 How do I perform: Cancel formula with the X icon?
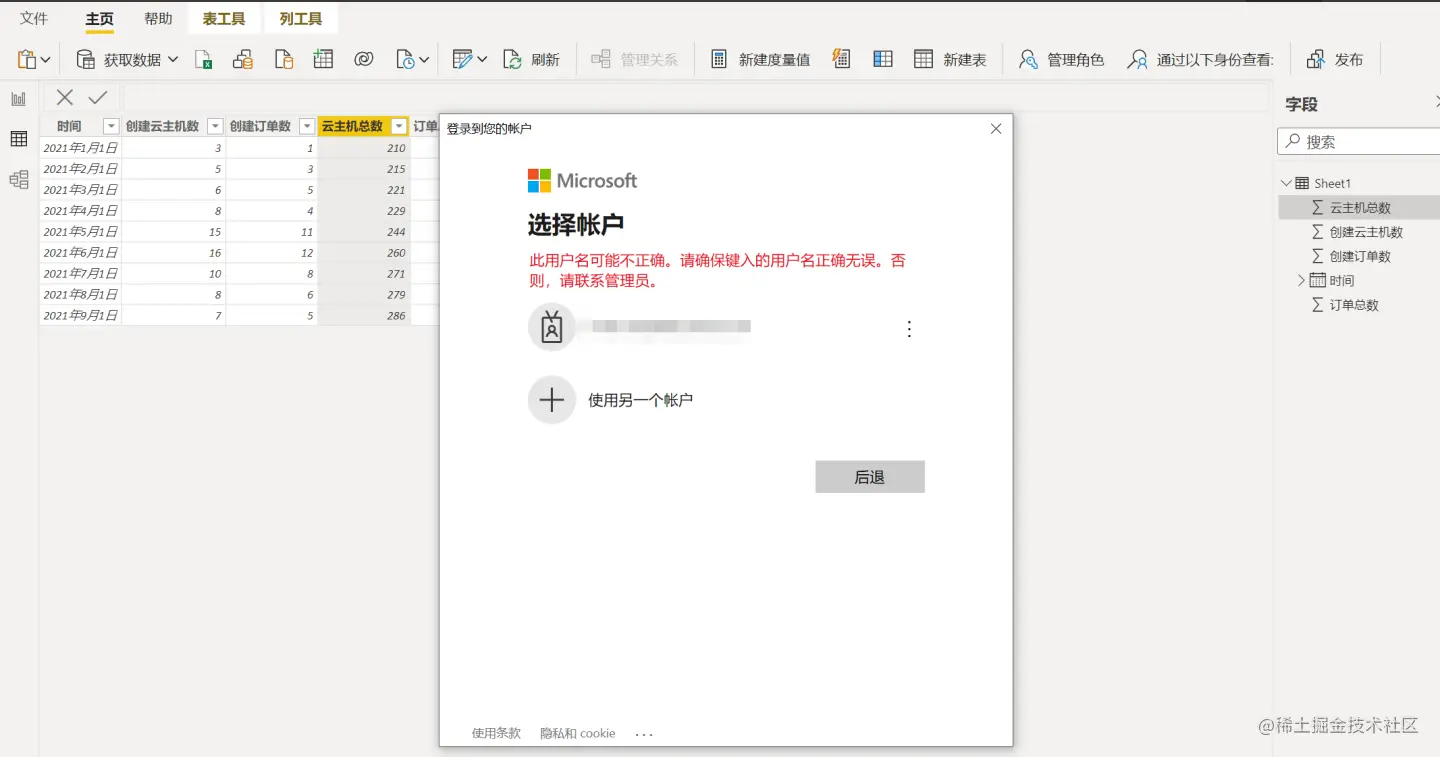click(65, 97)
